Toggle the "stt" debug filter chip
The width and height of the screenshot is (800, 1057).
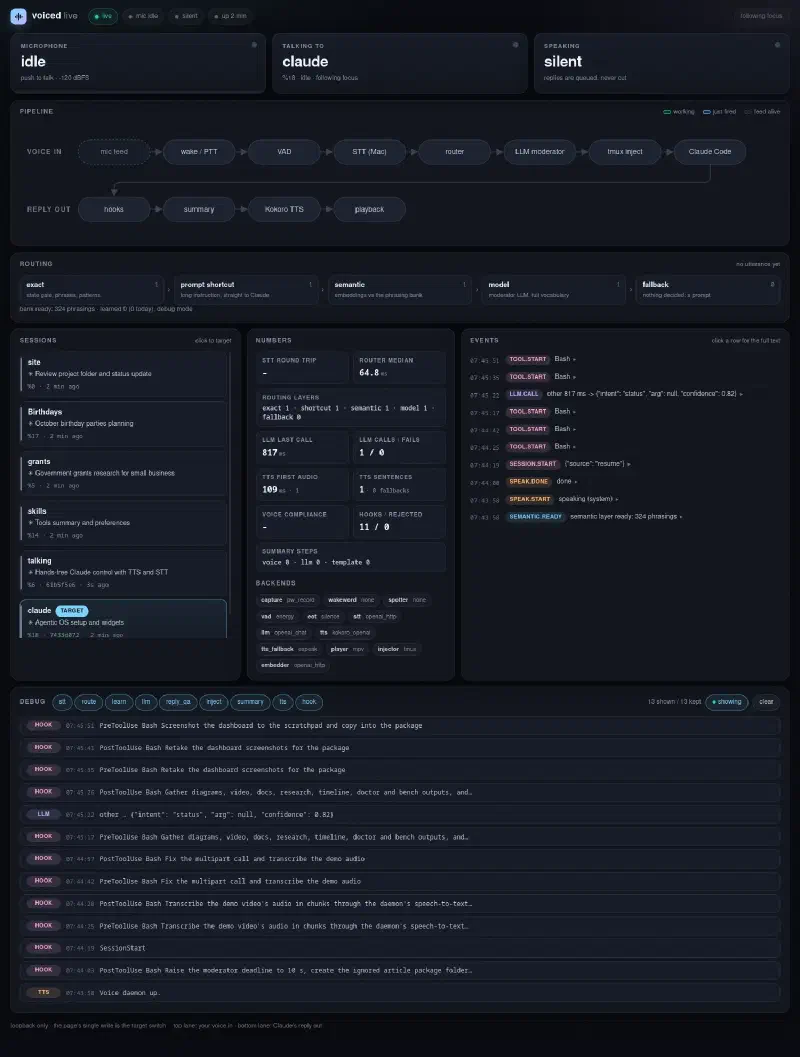(x=62, y=702)
